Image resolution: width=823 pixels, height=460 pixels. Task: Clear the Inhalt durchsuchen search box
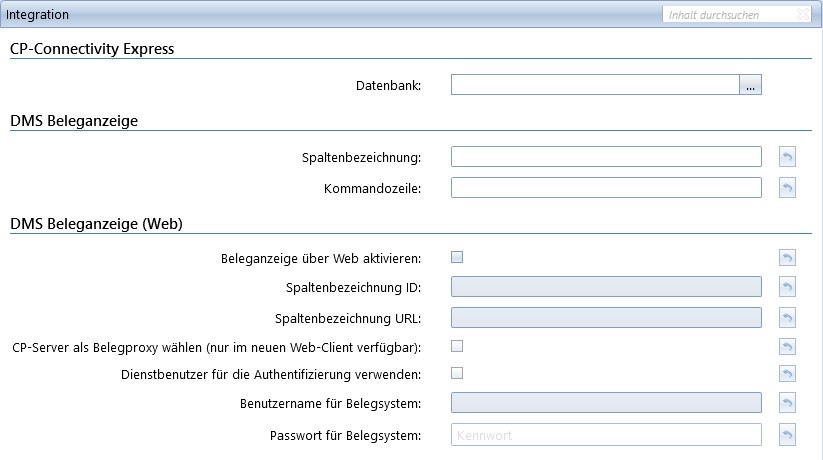803,15
